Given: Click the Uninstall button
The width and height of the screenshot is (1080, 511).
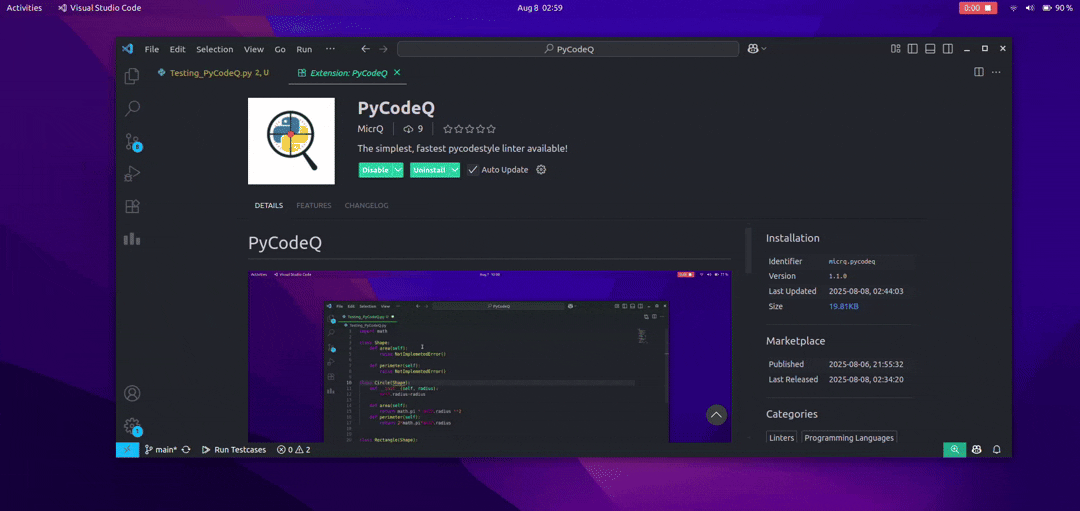Looking at the screenshot, I should tap(429, 170).
